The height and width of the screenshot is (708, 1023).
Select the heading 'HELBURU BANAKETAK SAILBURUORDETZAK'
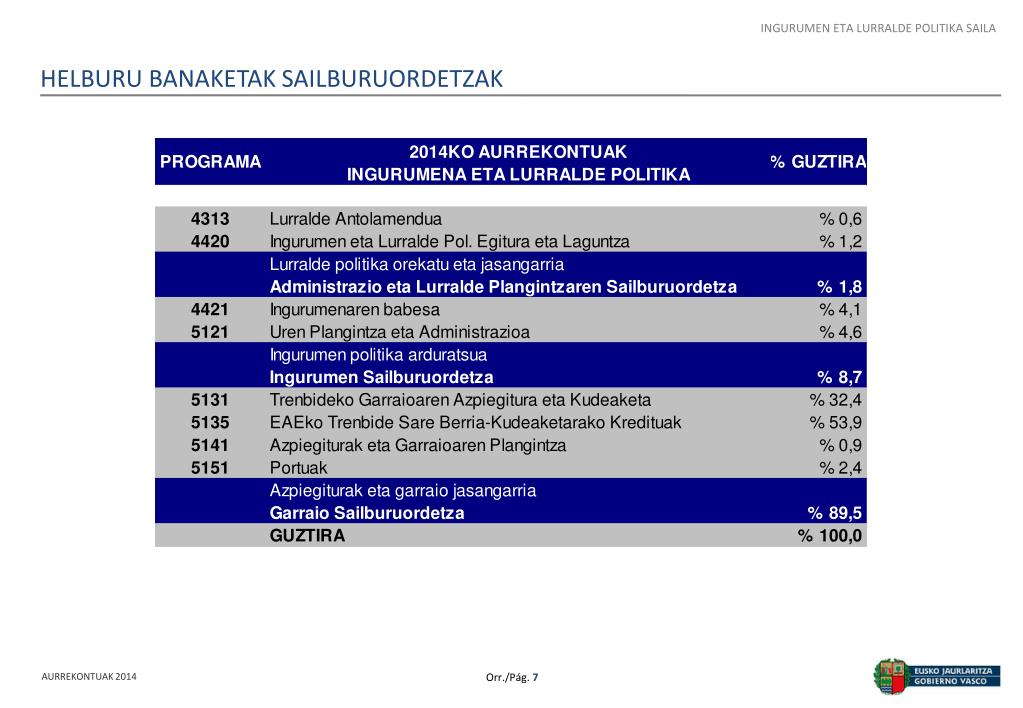click(x=271, y=79)
